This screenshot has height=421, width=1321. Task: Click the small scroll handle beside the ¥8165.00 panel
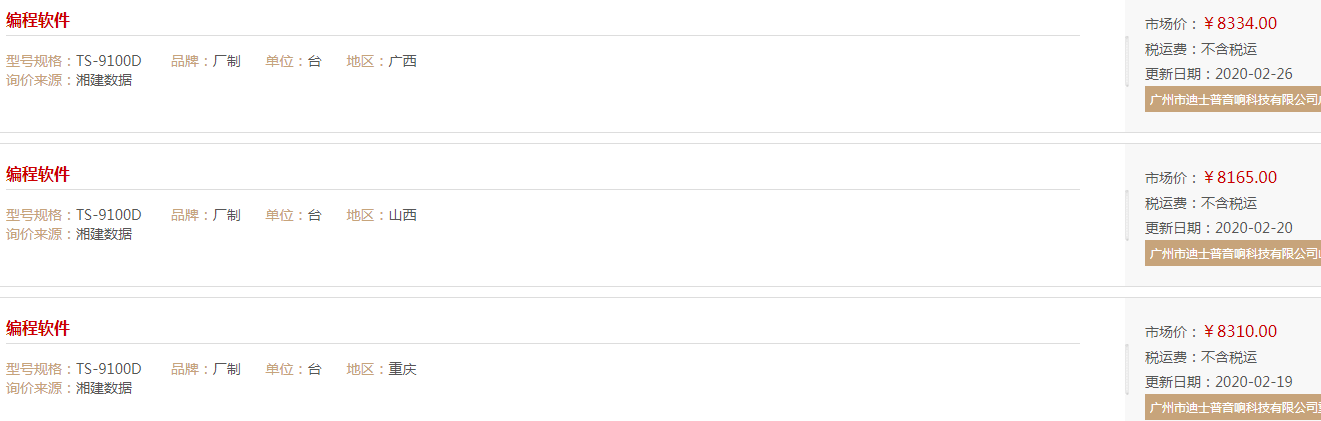1127,215
